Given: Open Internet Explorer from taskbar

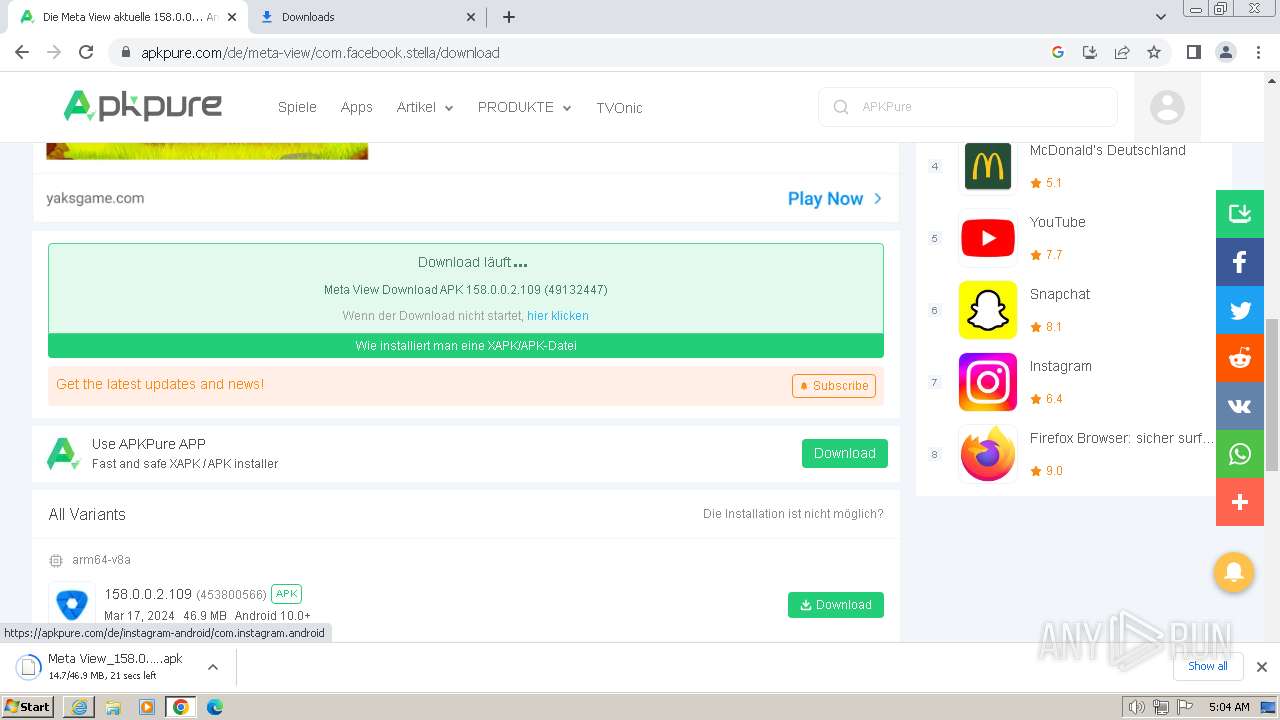Looking at the screenshot, I should [x=79, y=707].
